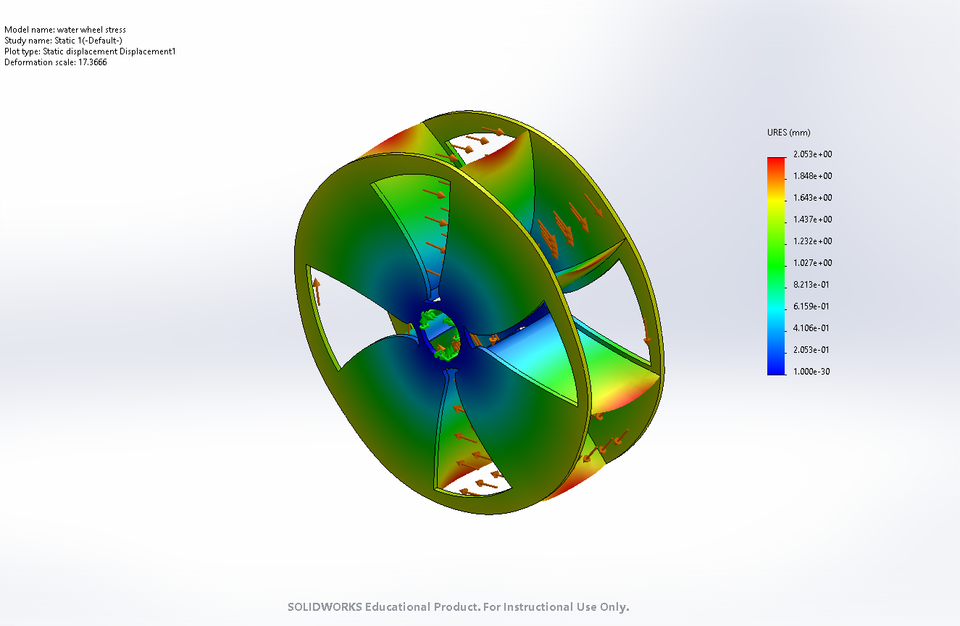This screenshot has height=626, width=960.
Task: Click the URES (mm) legend title
Action: (788, 131)
